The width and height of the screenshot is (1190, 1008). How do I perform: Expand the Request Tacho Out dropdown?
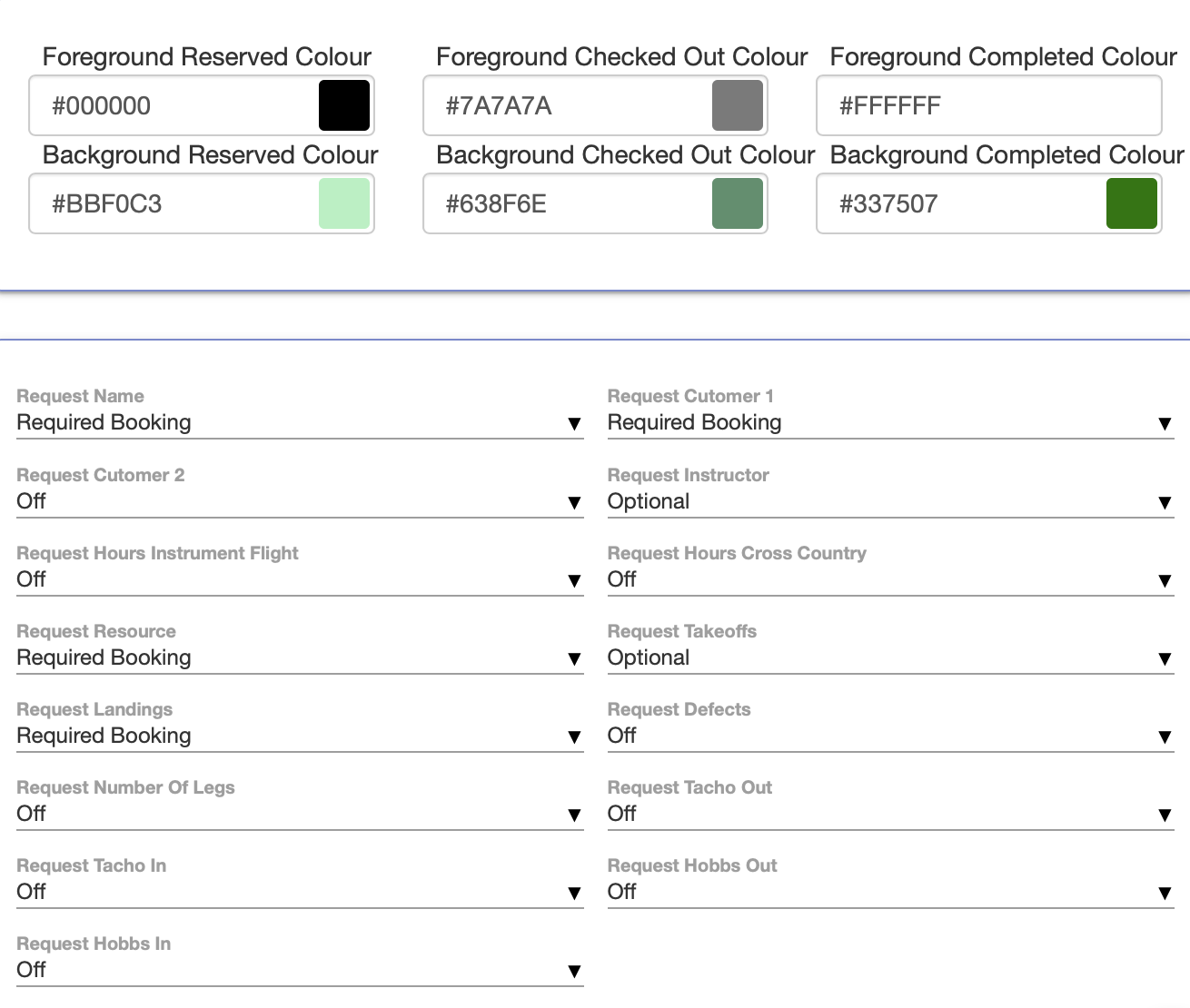coord(890,815)
